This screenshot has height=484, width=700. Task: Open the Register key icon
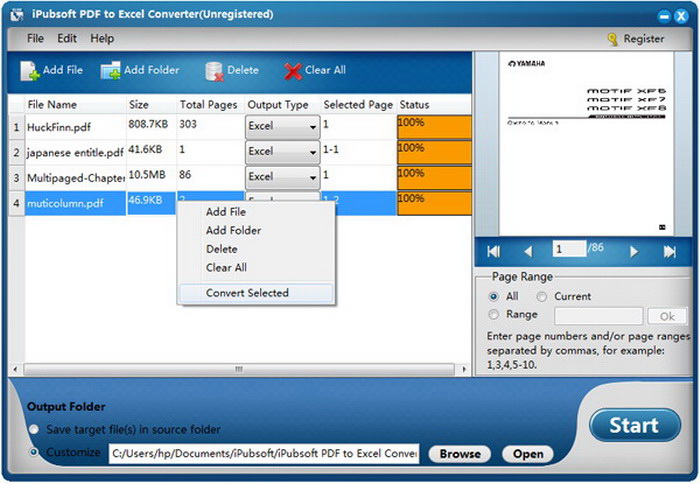(x=612, y=39)
